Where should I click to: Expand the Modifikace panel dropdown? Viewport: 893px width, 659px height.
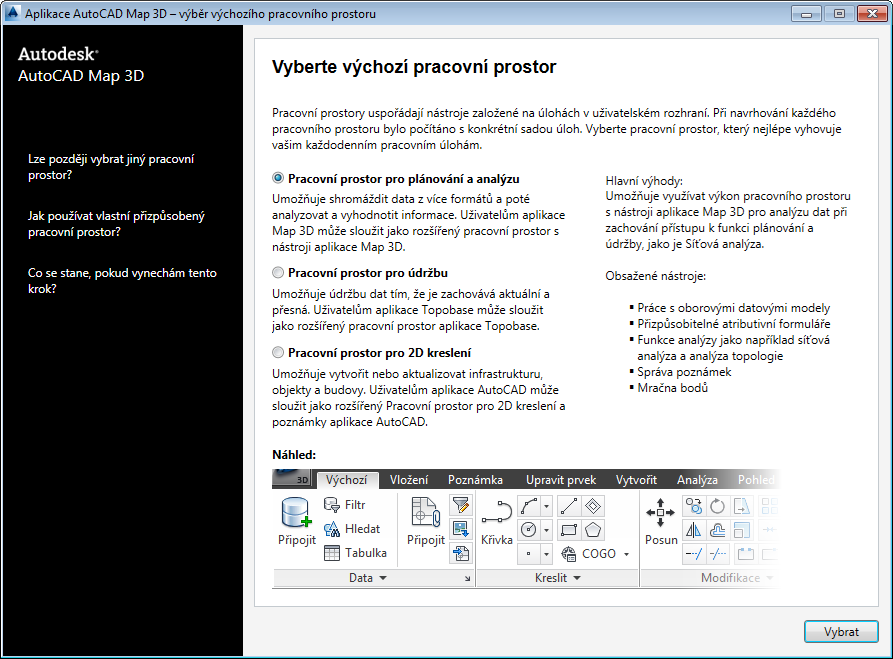click(x=769, y=578)
